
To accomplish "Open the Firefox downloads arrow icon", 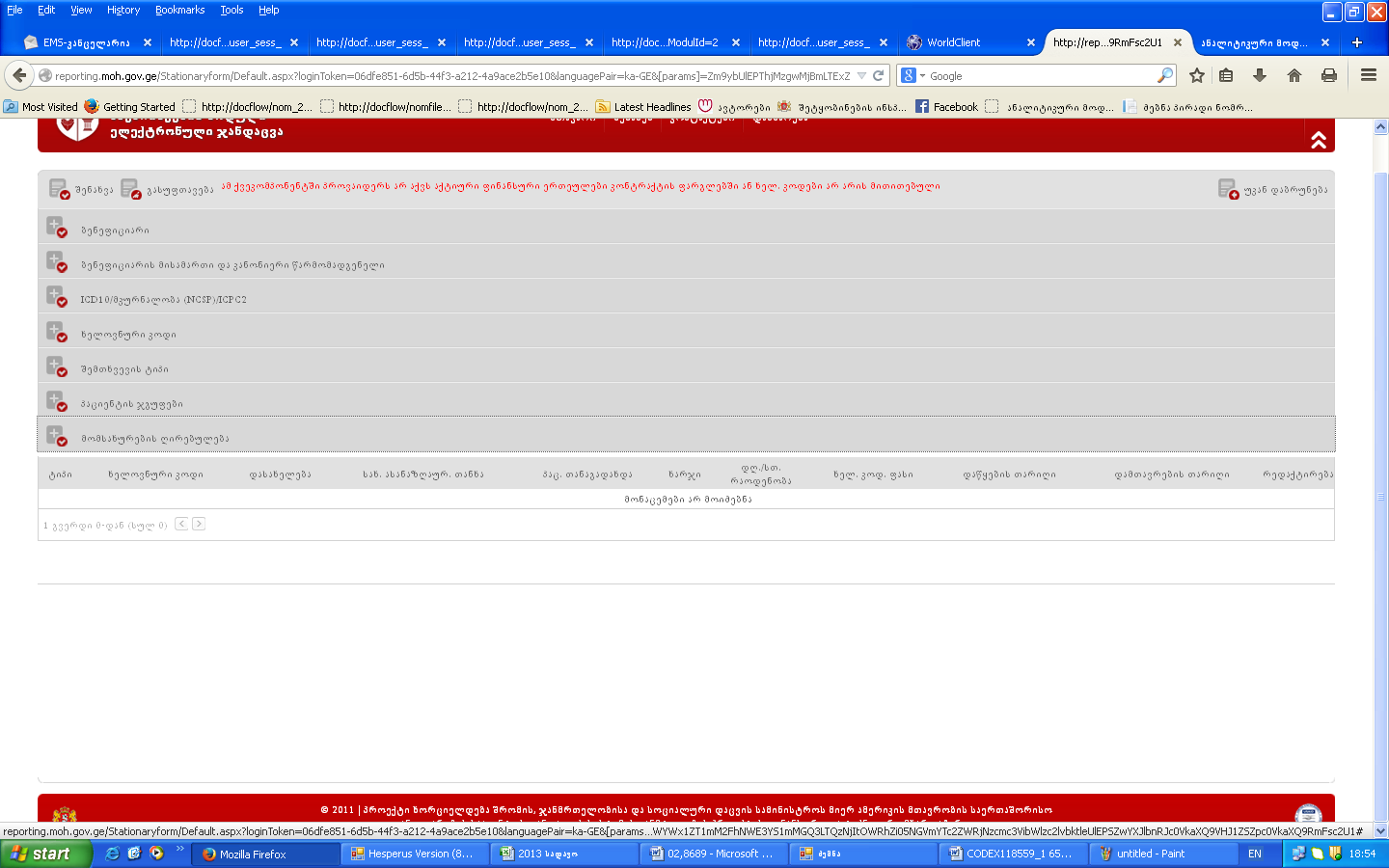I will coord(1260,75).
